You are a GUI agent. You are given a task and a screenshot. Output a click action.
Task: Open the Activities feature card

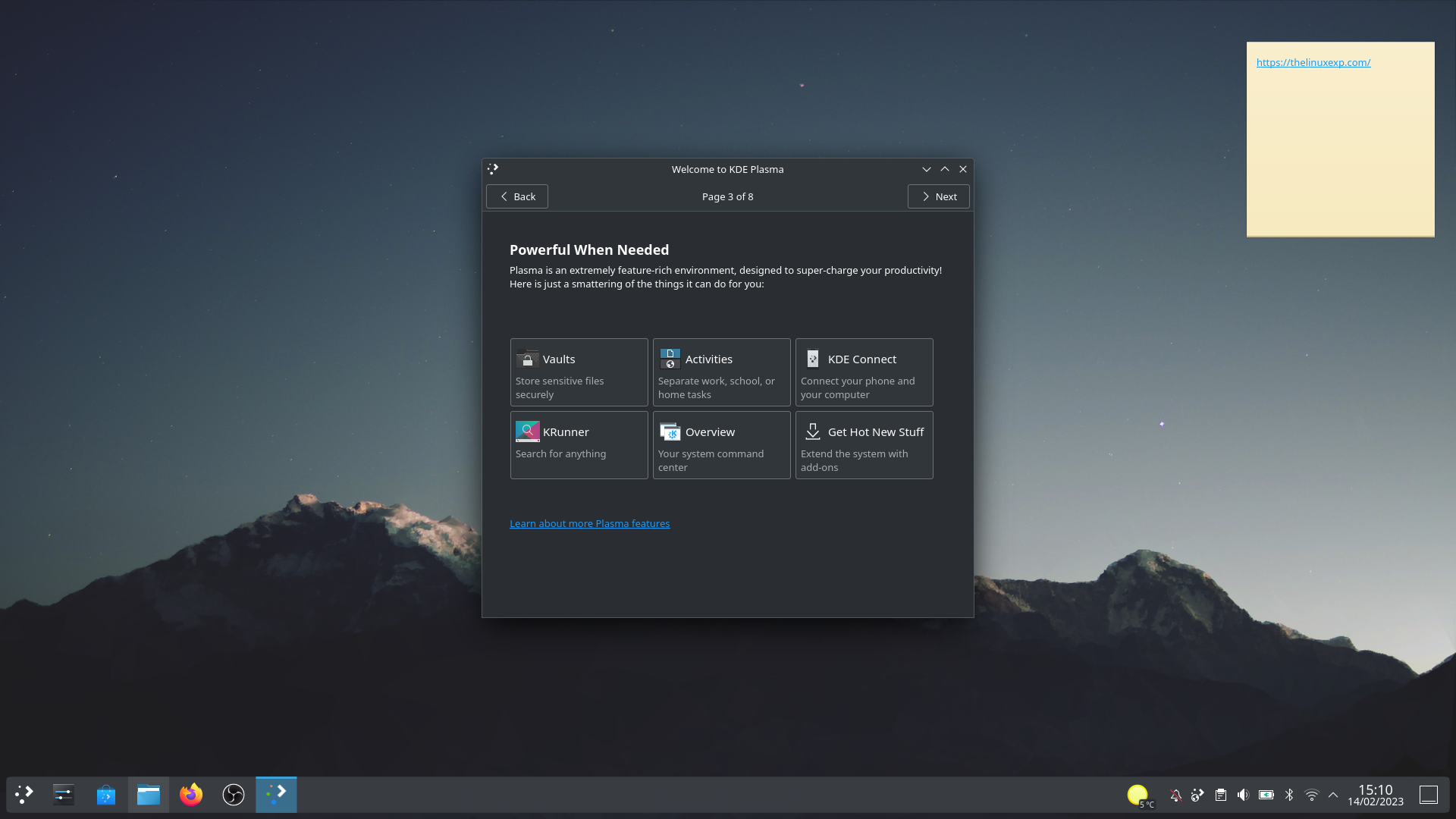tap(721, 372)
